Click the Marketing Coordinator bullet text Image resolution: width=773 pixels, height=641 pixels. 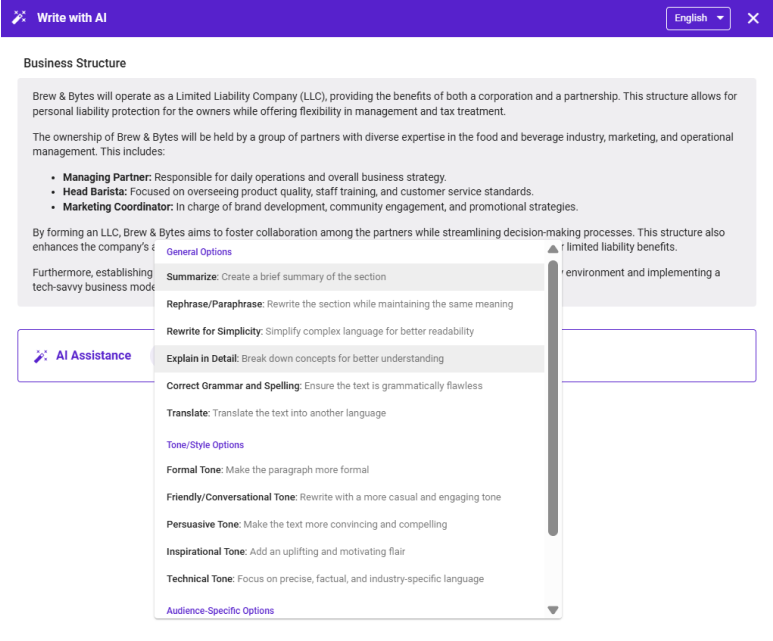coord(320,207)
